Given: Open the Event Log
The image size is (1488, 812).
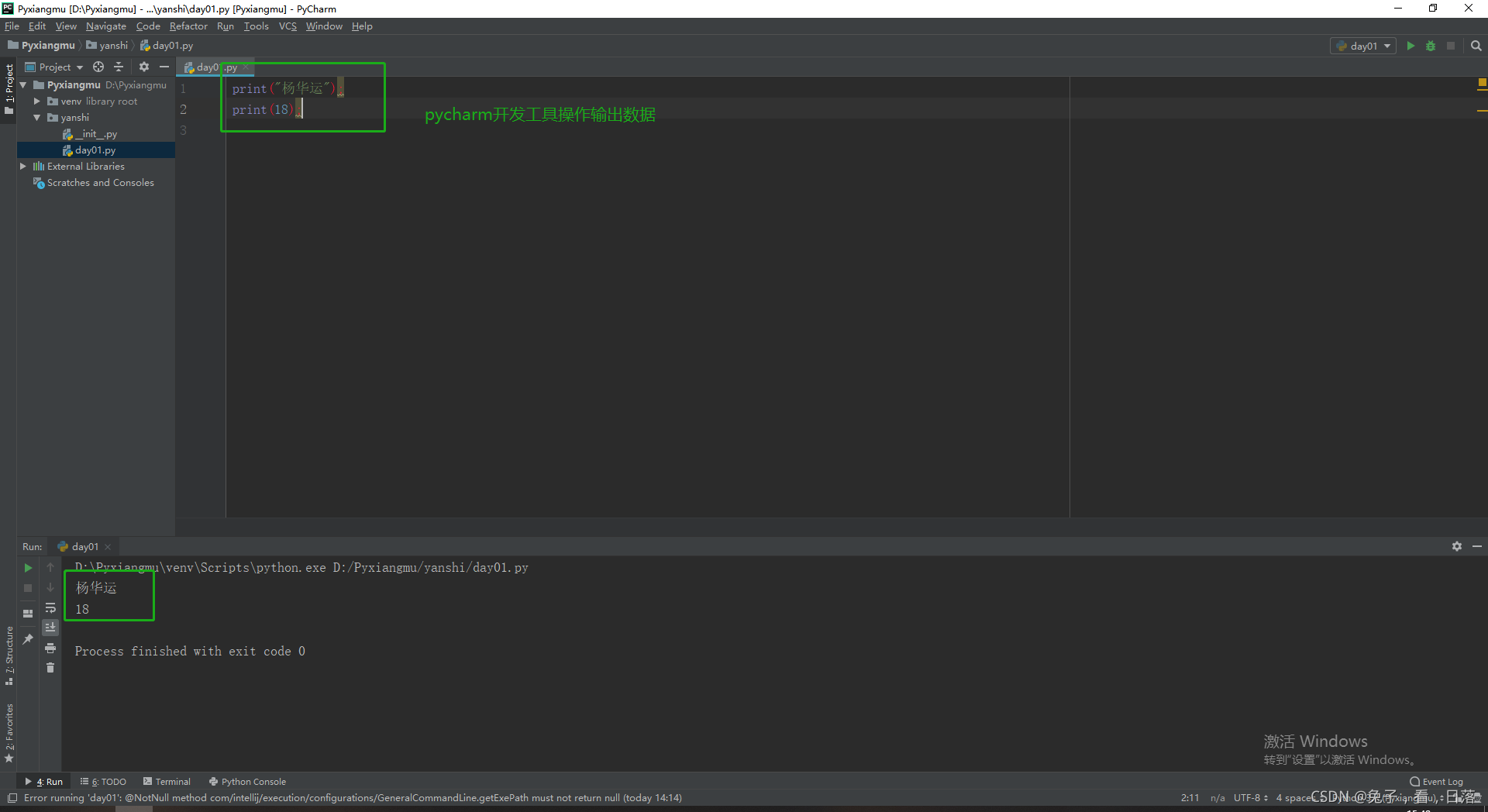Looking at the screenshot, I should tap(1440, 781).
